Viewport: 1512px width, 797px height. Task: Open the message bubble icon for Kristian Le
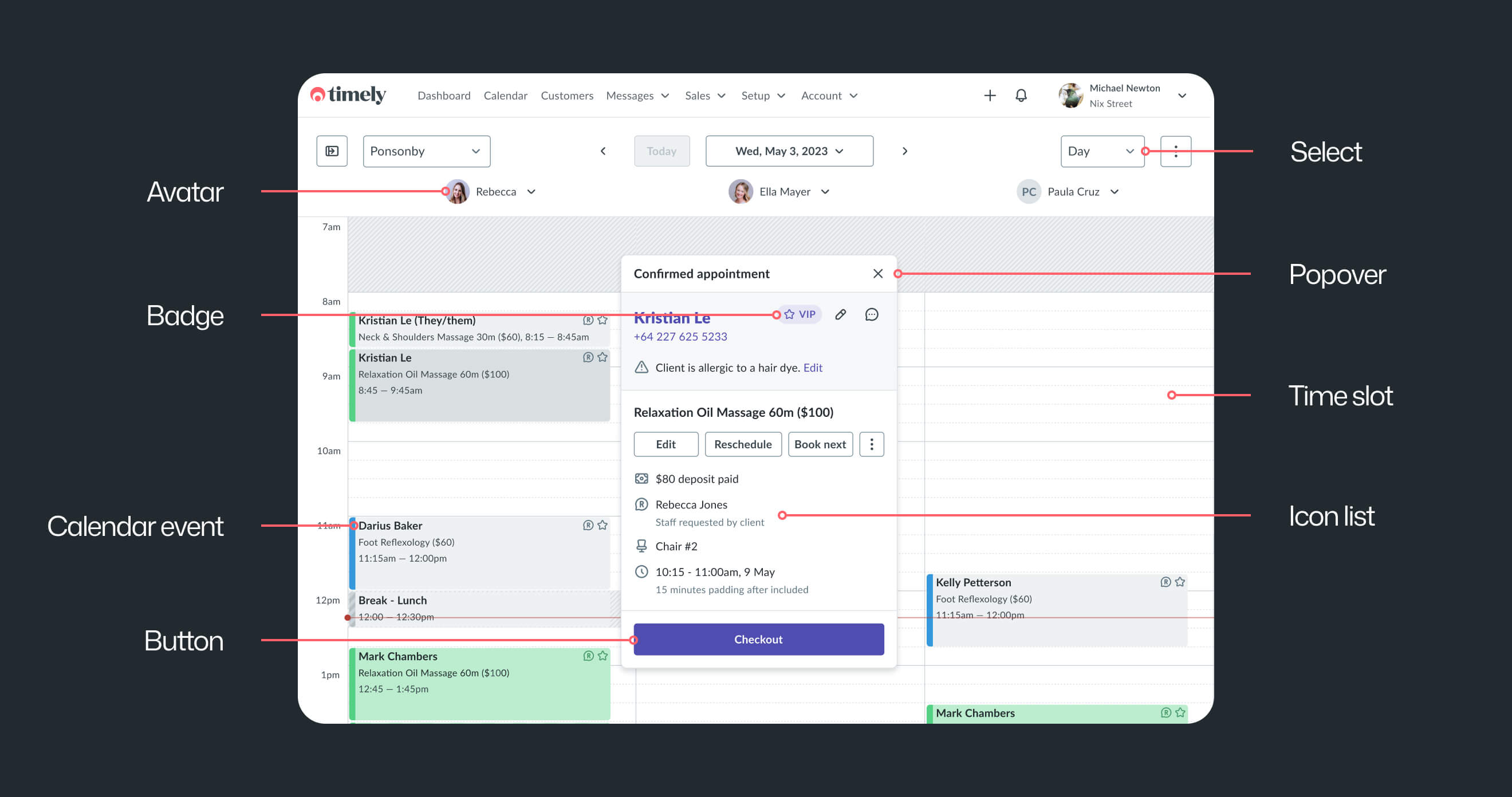coord(872,314)
